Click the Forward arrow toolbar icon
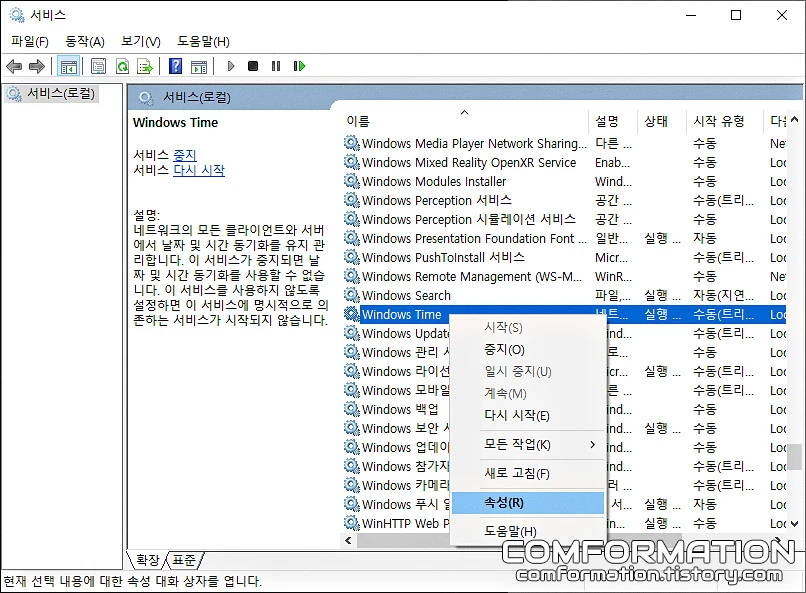 point(37,66)
